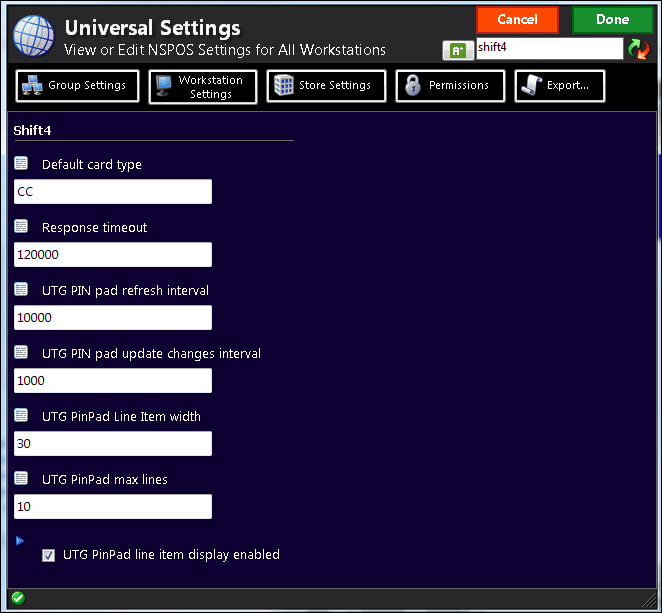Click the resize grip in the window corner

(x=649, y=599)
